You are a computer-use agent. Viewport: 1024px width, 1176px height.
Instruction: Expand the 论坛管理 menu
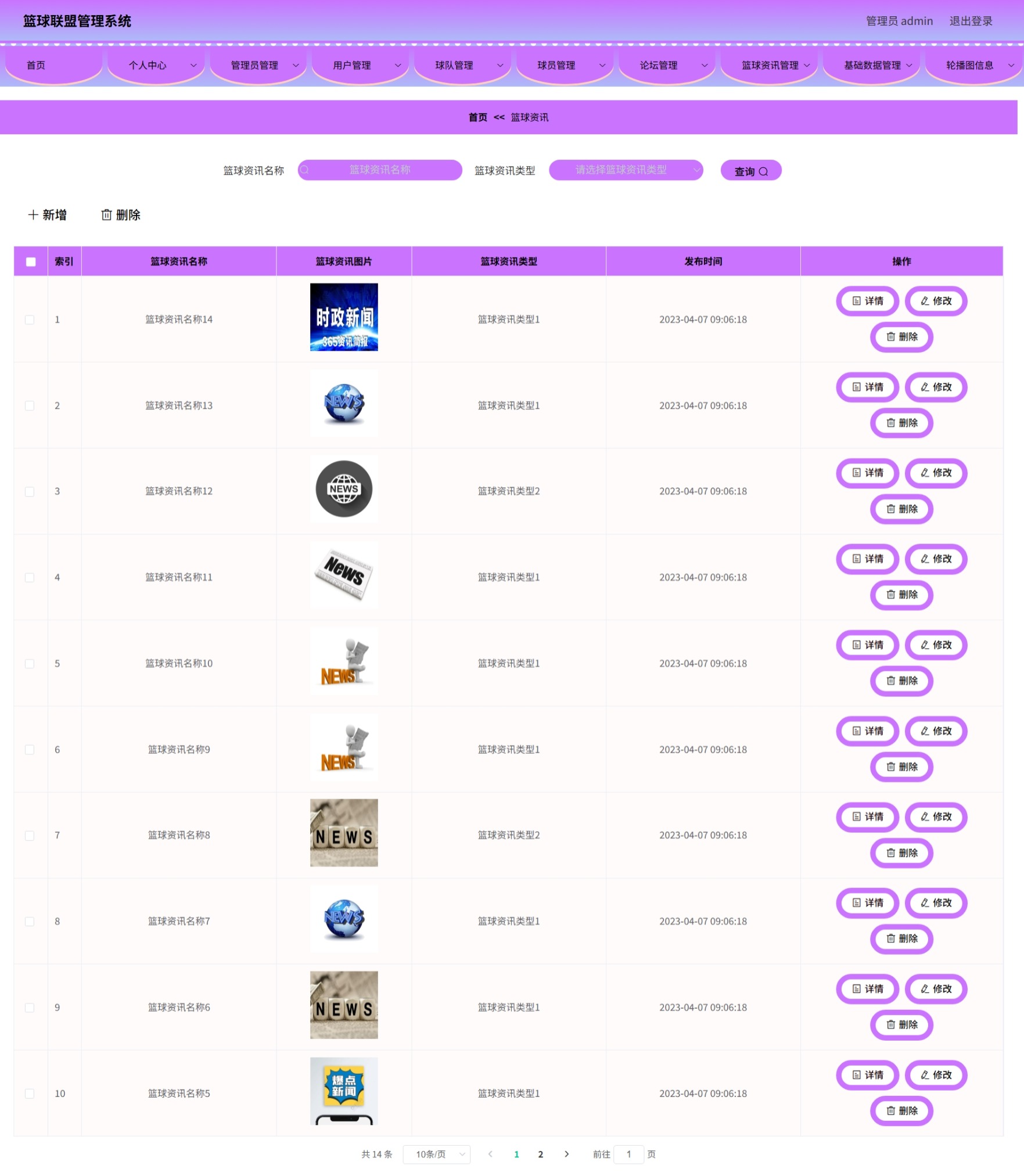[667, 65]
